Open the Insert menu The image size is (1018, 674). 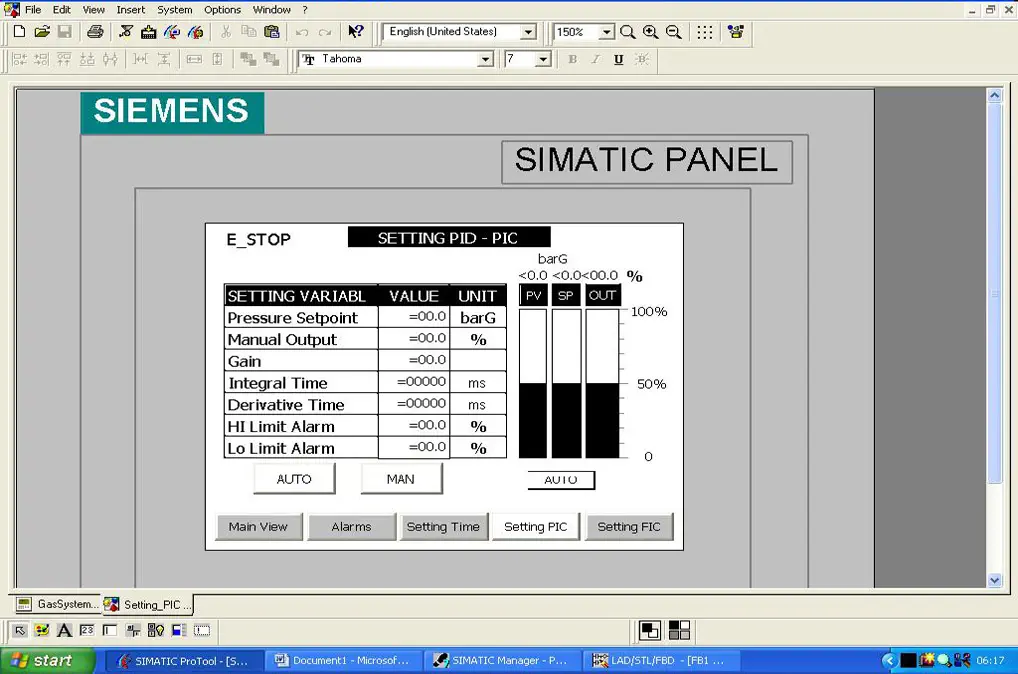click(x=131, y=10)
